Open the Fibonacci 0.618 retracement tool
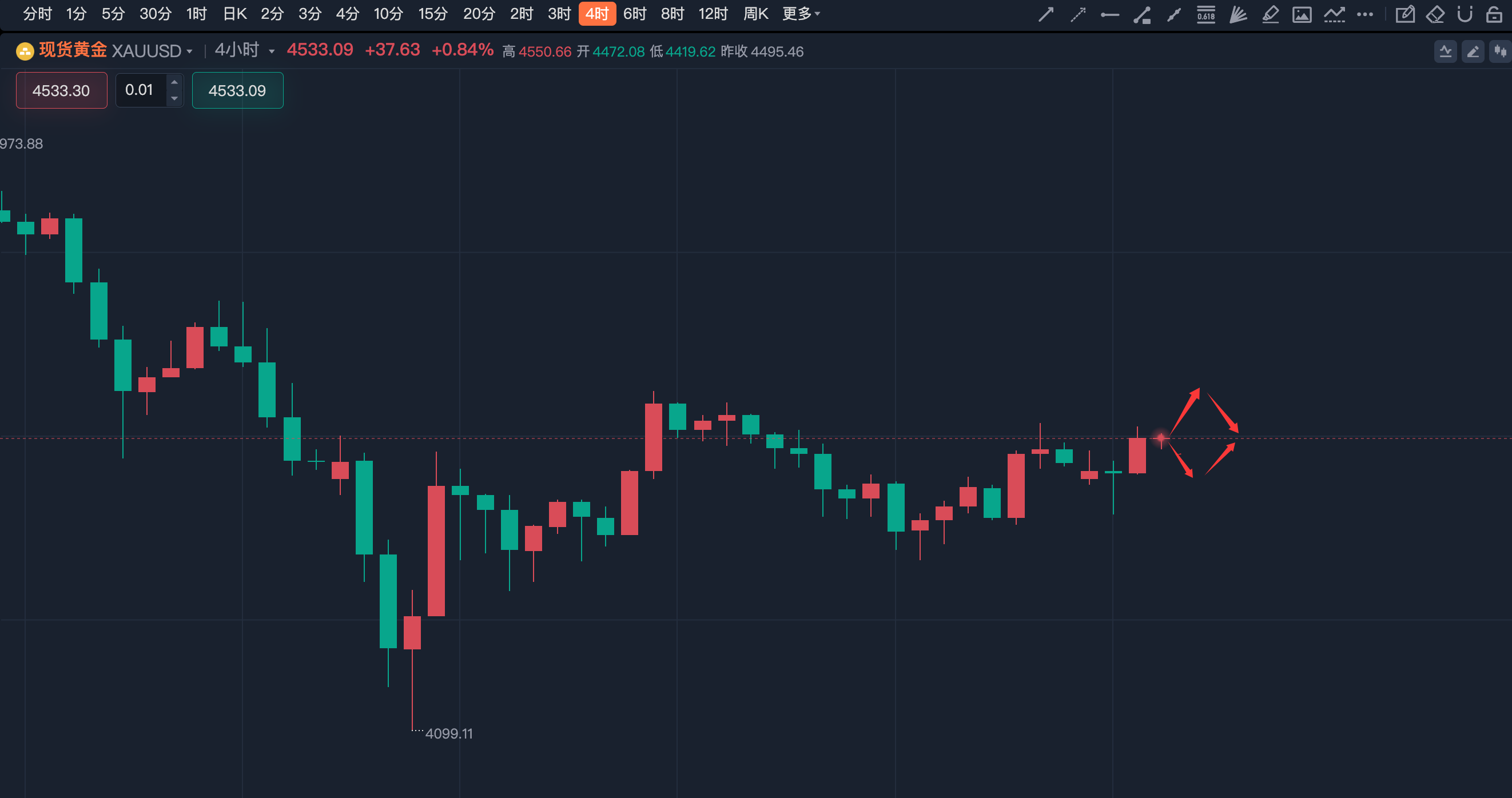 (x=1205, y=14)
